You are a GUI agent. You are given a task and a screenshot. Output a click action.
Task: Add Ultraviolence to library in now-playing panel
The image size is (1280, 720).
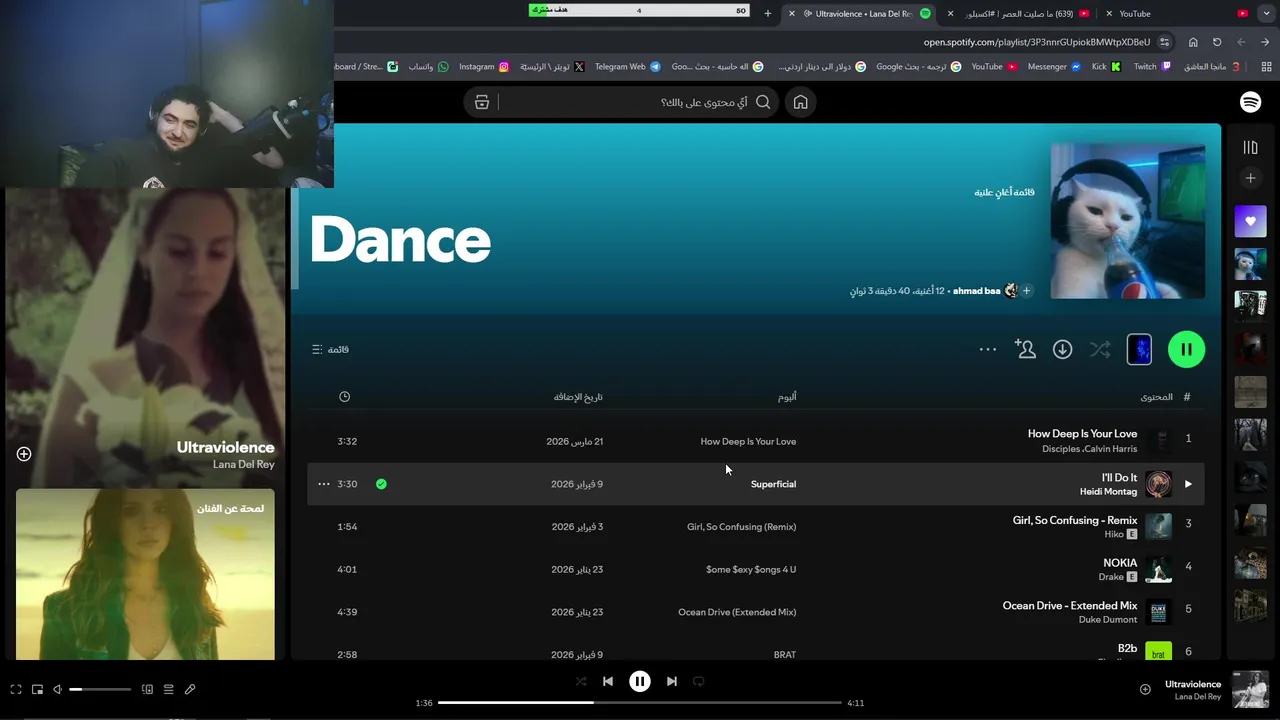tap(24, 454)
